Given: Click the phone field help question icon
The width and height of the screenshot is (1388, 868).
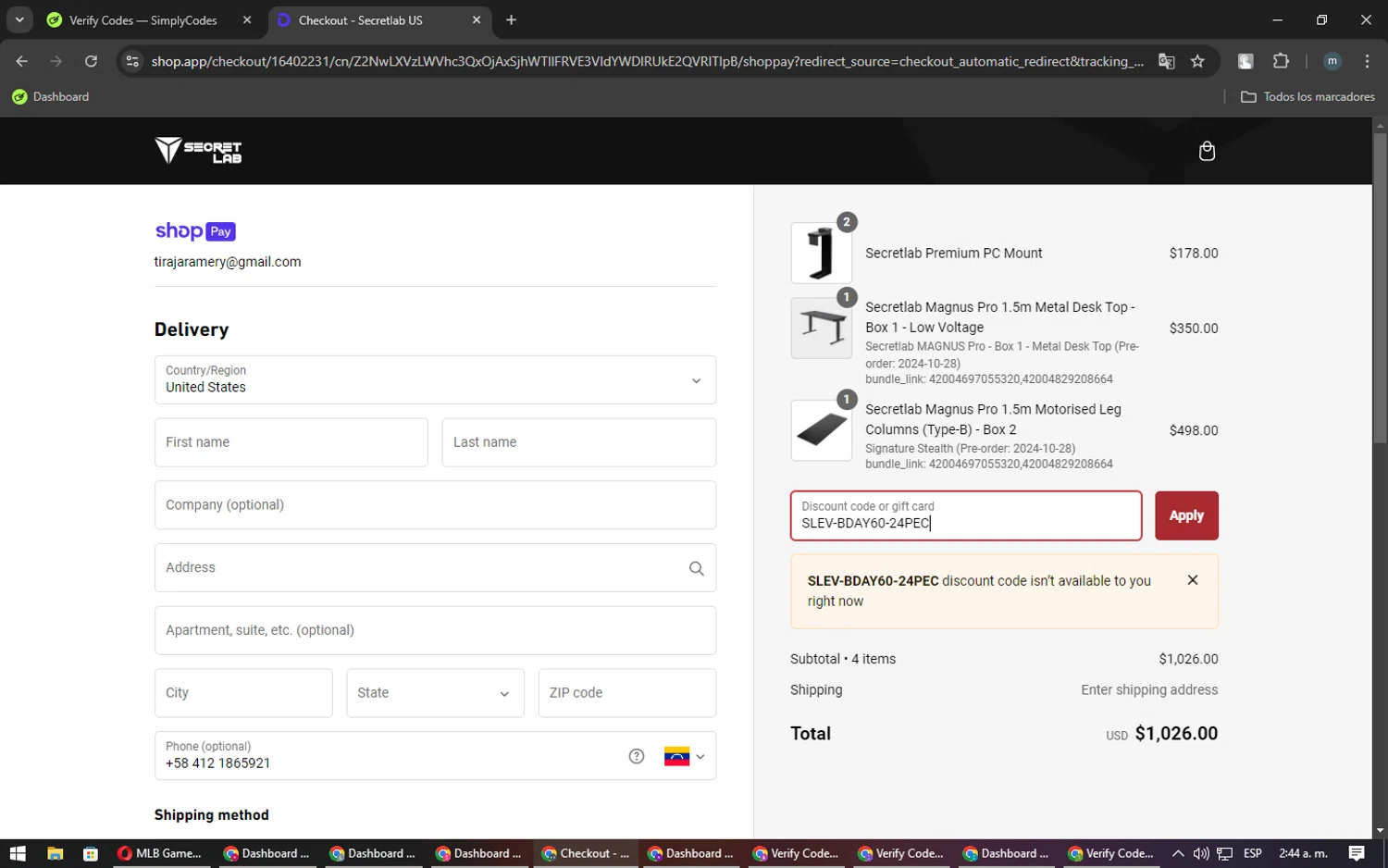Looking at the screenshot, I should (637, 756).
